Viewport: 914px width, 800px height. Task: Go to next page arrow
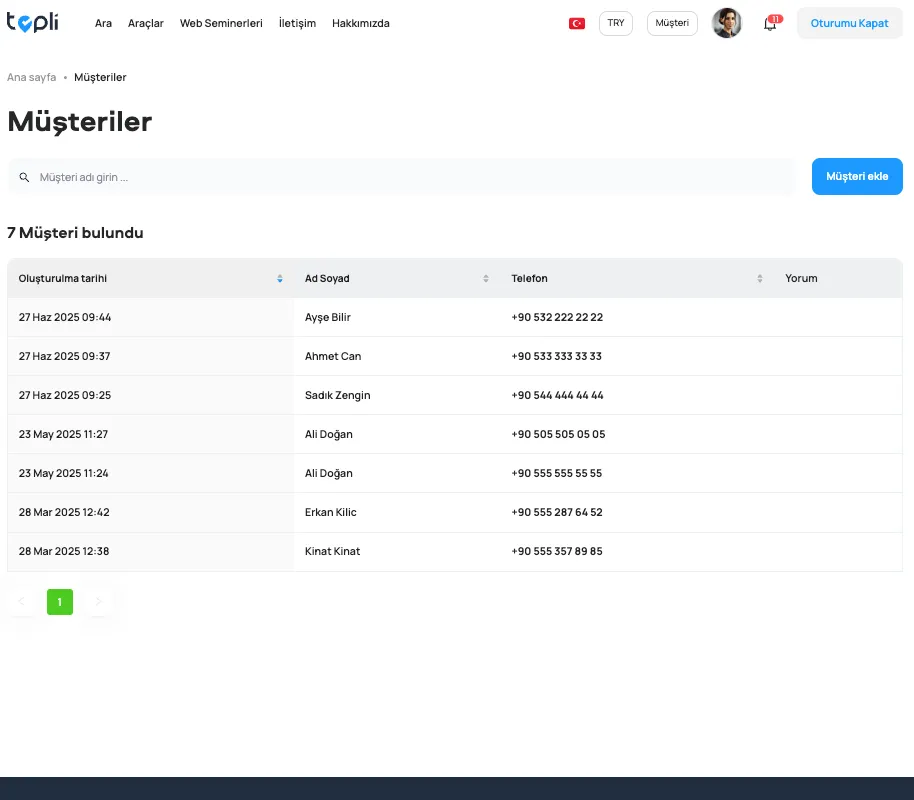click(x=99, y=602)
